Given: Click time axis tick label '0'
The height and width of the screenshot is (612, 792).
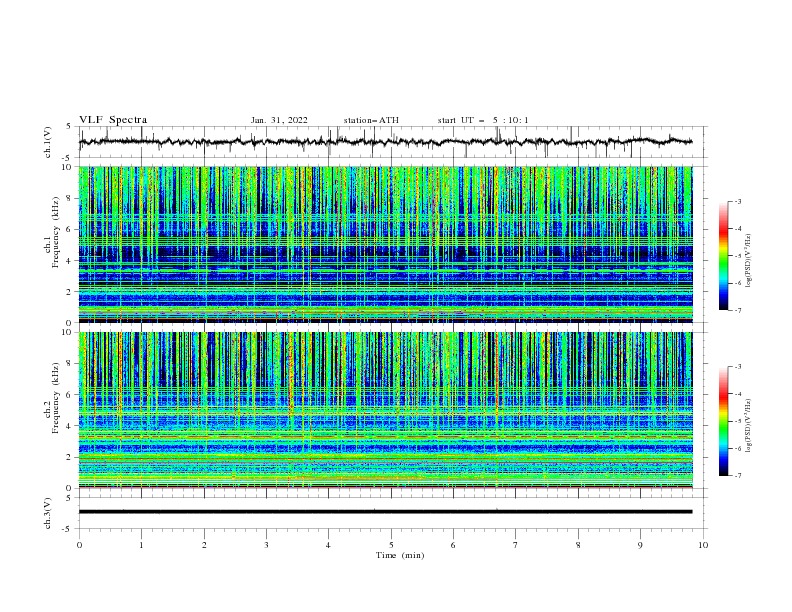Looking at the screenshot, I should tap(79, 545).
